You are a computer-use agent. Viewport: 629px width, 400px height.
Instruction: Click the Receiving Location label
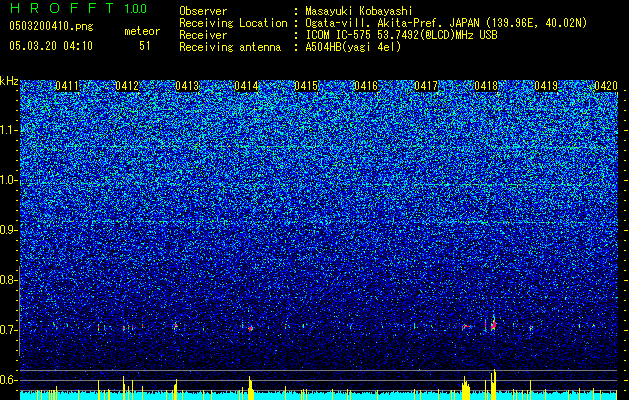point(233,23)
